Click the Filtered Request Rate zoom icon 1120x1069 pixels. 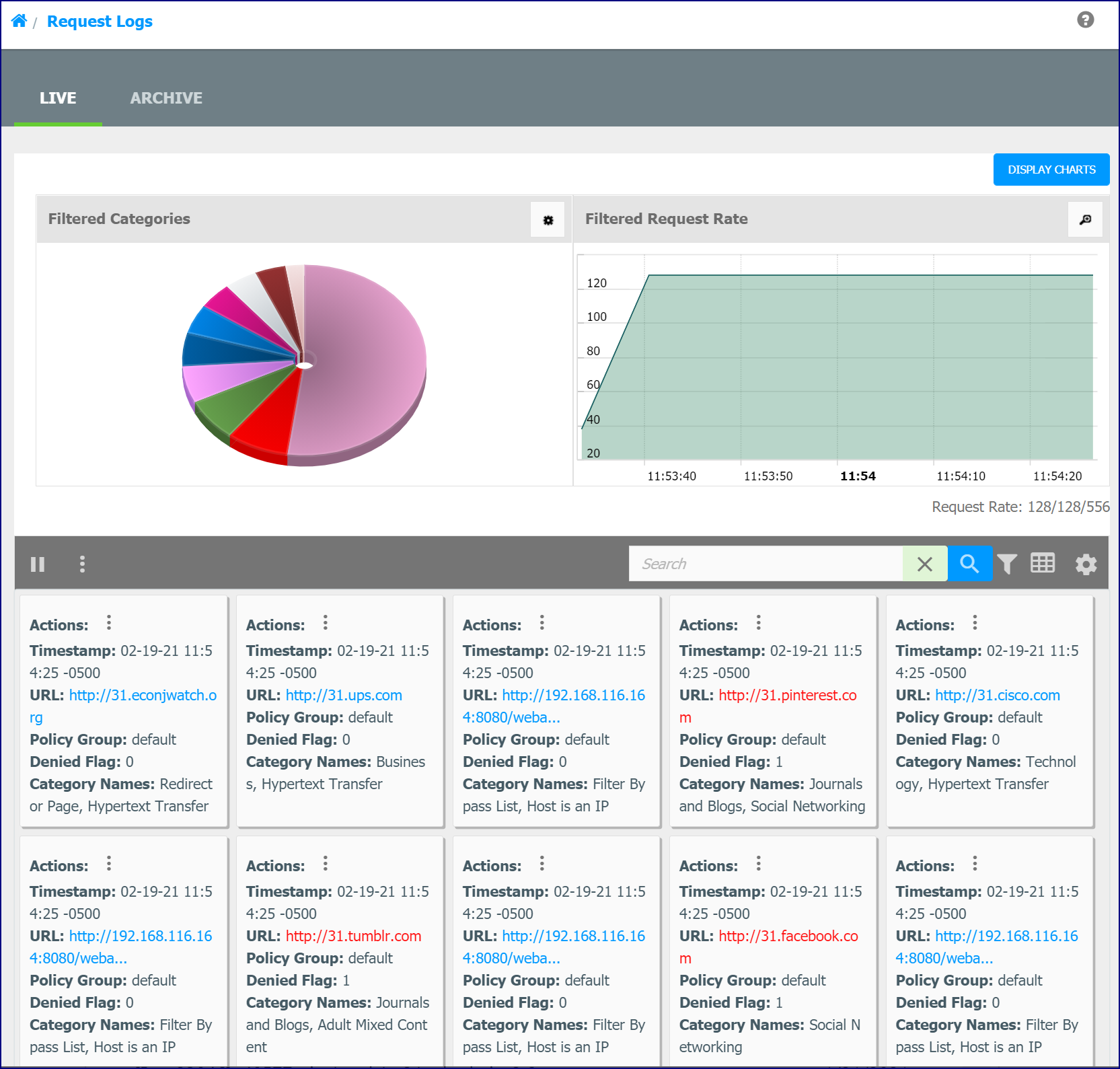click(x=1085, y=219)
